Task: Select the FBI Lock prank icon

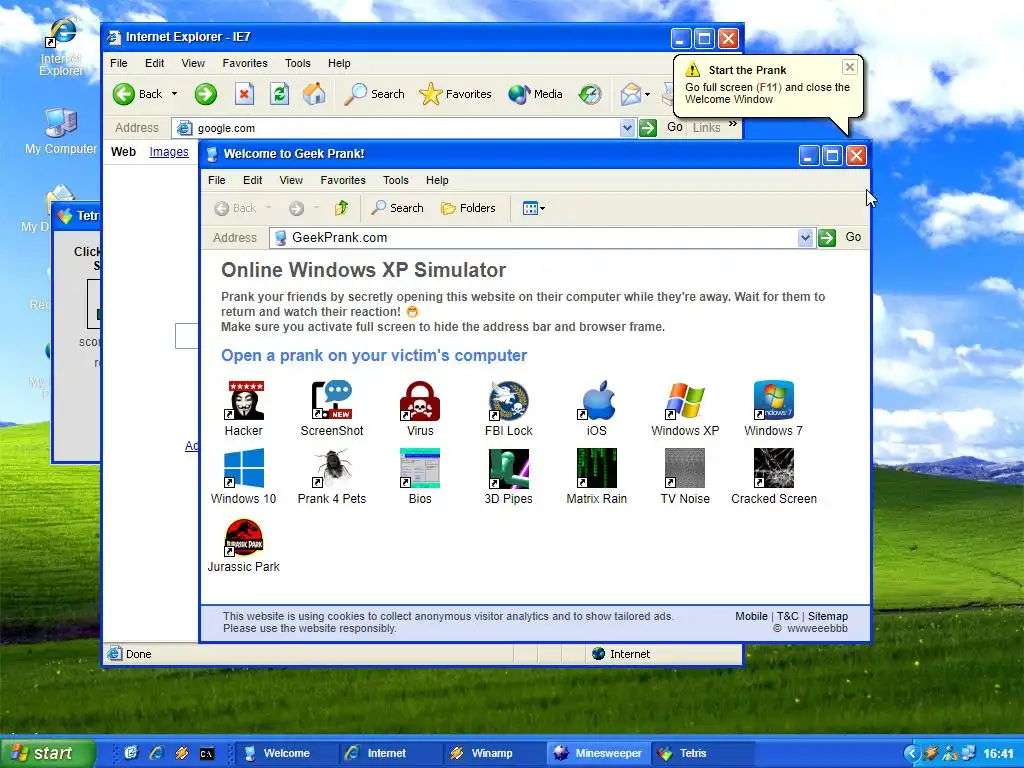Action: (508, 408)
